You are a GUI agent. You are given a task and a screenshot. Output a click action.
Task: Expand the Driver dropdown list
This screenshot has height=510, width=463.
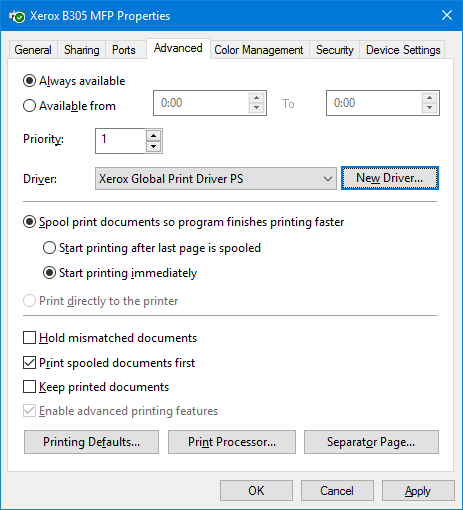(x=216, y=179)
